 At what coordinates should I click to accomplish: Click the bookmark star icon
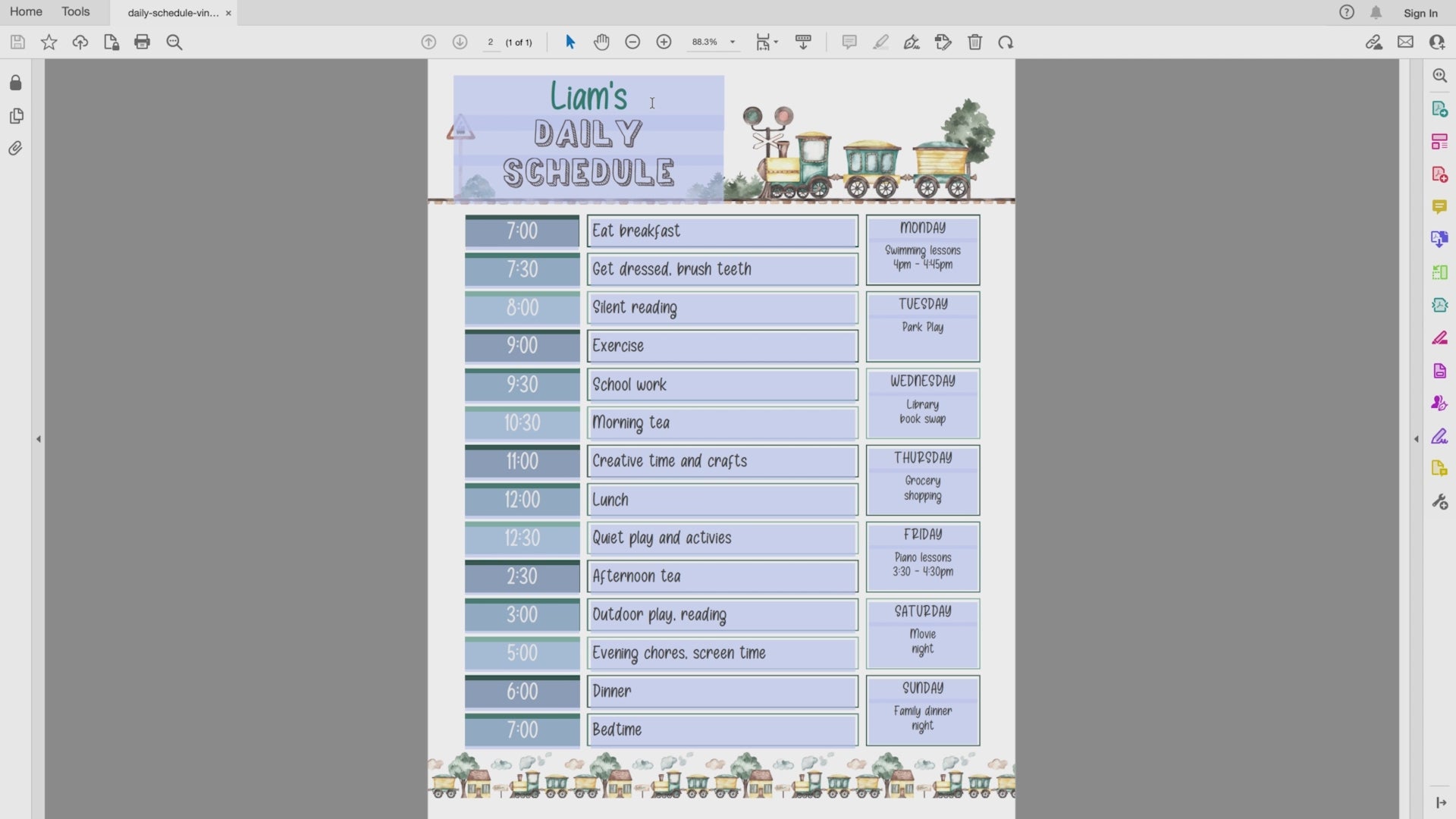(49, 42)
